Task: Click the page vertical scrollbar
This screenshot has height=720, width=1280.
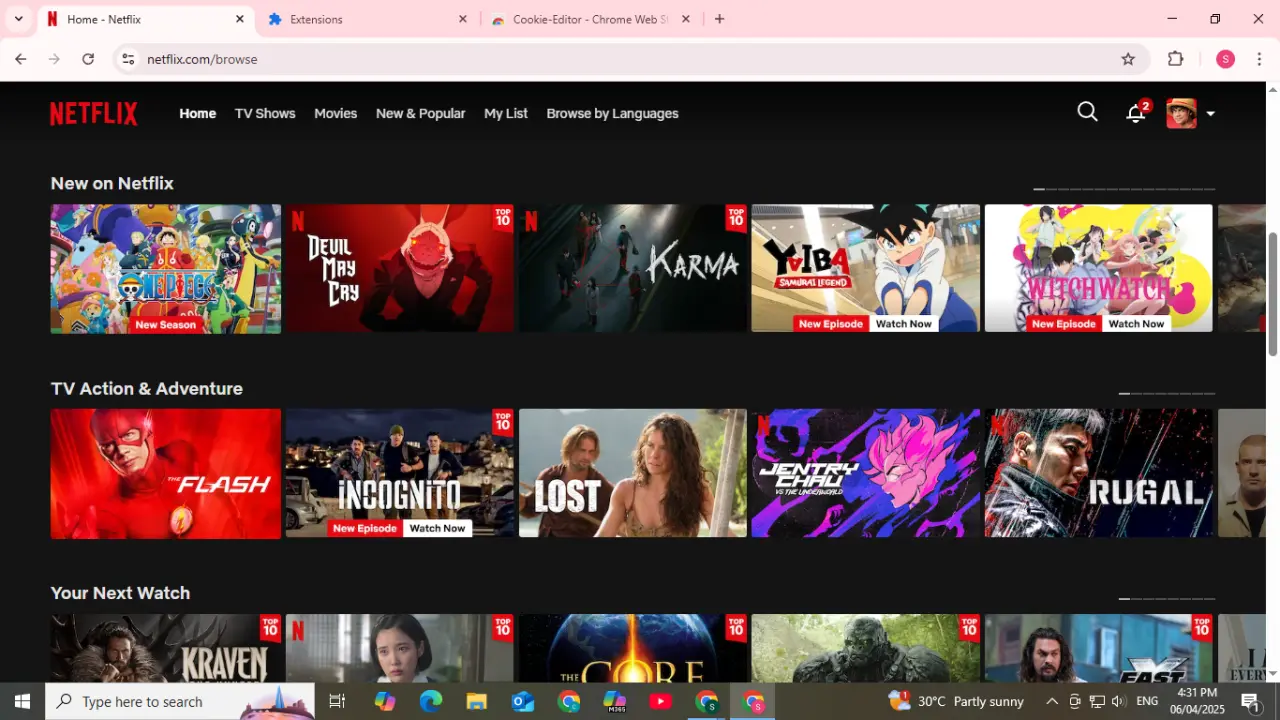Action: 1273,292
